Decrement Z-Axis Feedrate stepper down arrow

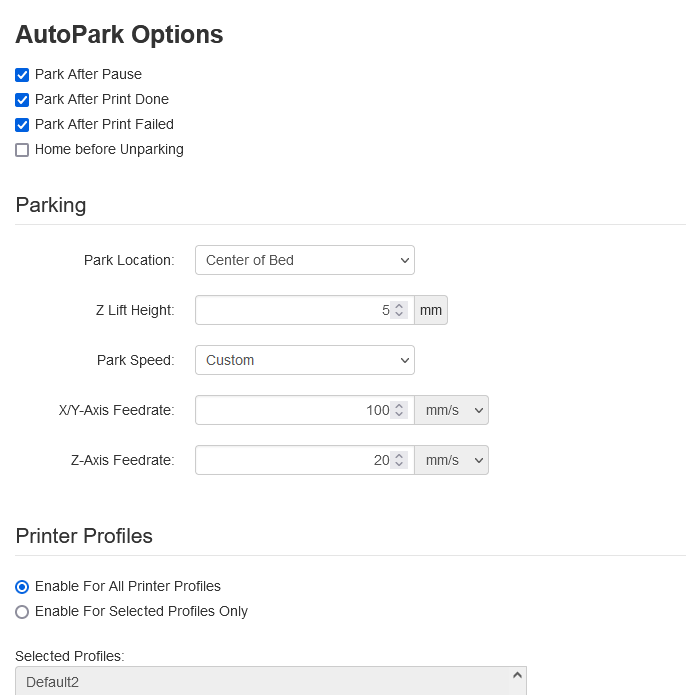click(x=399, y=465)
